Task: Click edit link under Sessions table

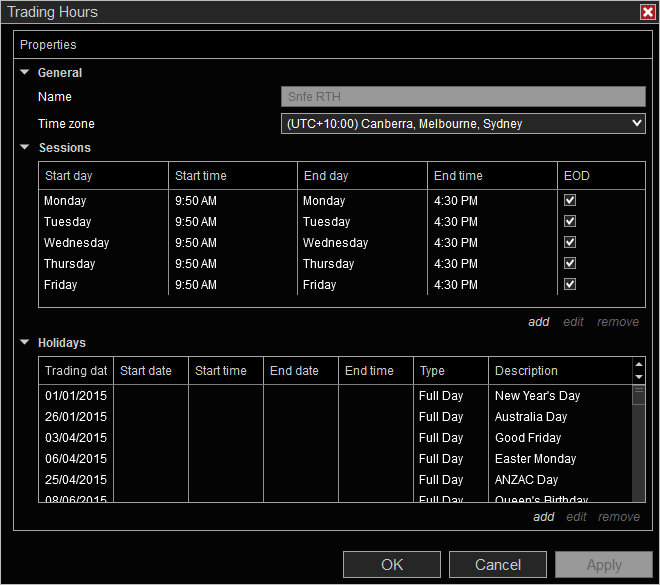Action: (x=573, y=322)
